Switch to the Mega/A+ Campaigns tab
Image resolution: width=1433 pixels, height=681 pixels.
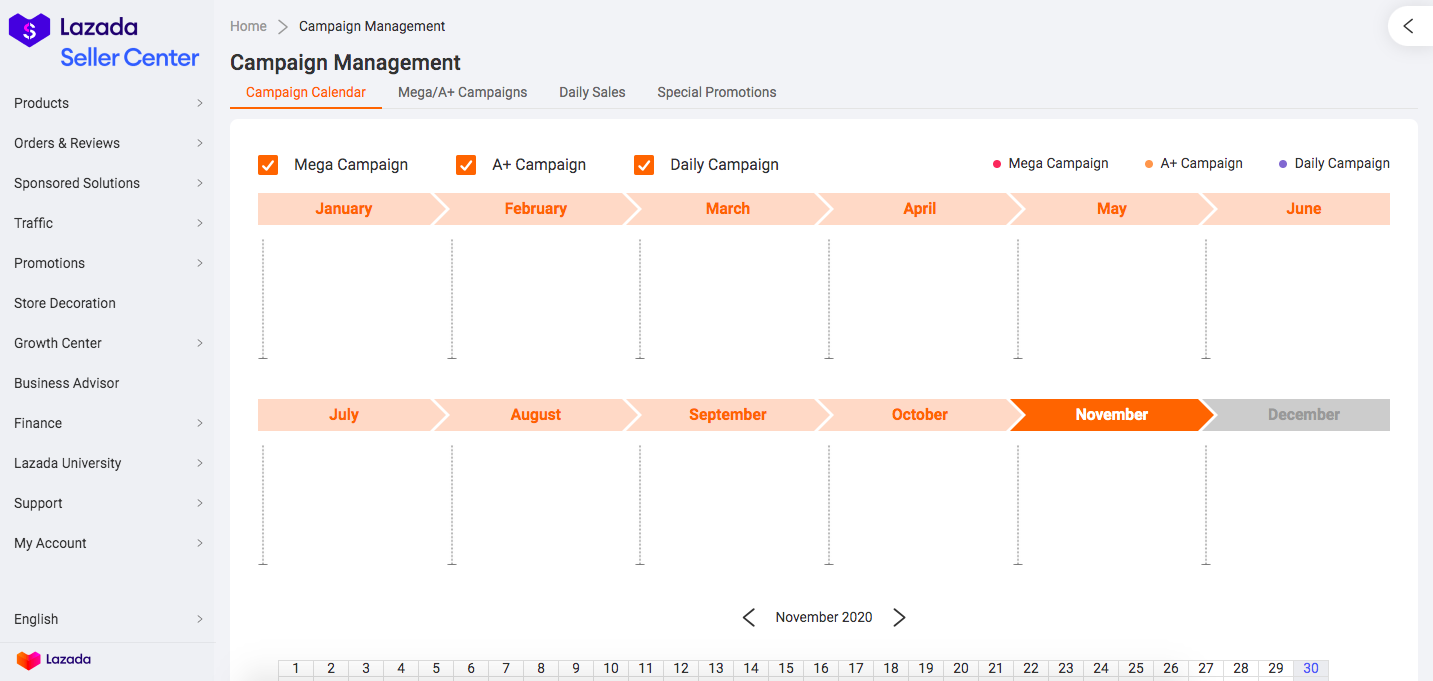click(462, 92)
